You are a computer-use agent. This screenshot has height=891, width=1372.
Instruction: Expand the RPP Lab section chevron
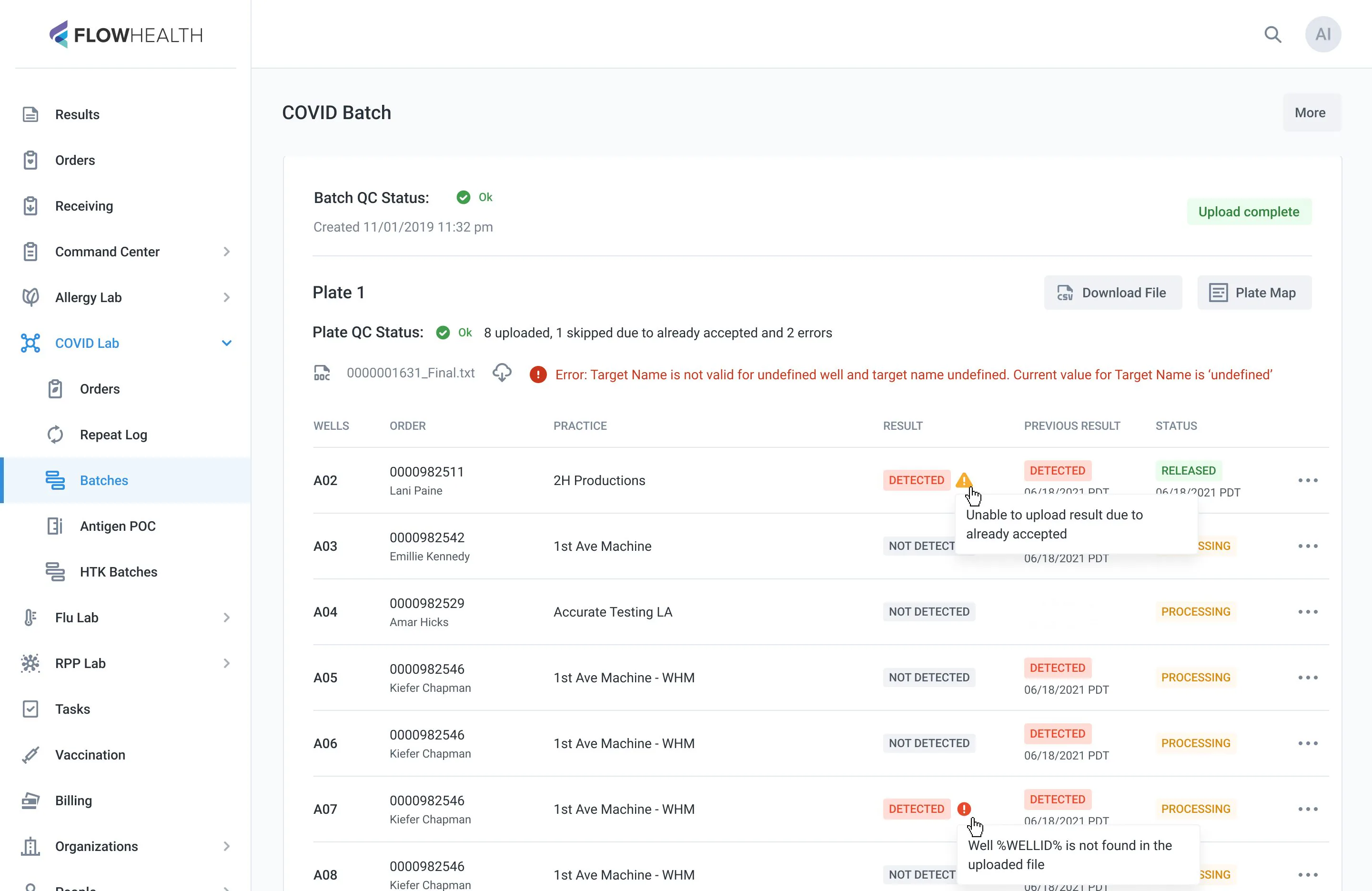pyautogui.click(x=227, y=663)
